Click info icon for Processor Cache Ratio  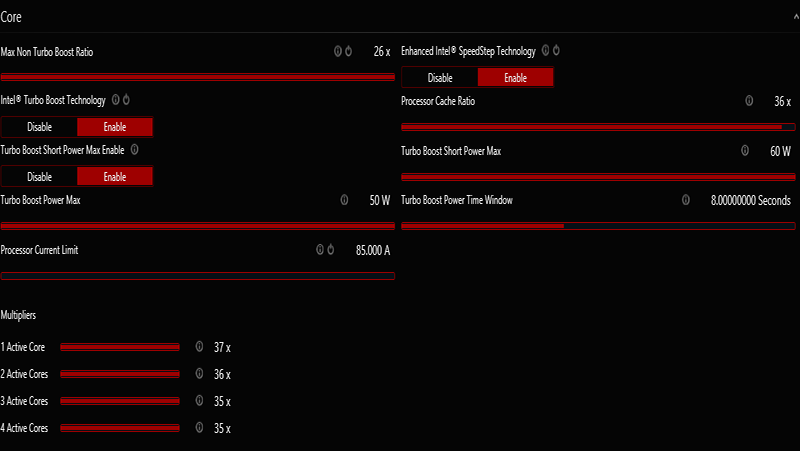749,101
